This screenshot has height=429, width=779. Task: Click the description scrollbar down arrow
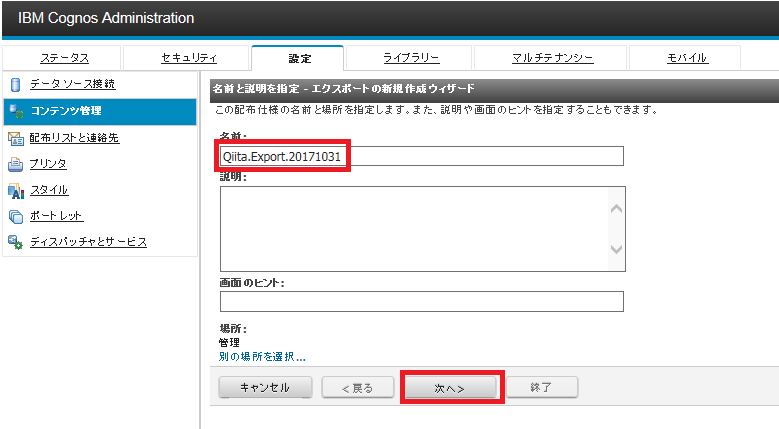tap(617, 249)
